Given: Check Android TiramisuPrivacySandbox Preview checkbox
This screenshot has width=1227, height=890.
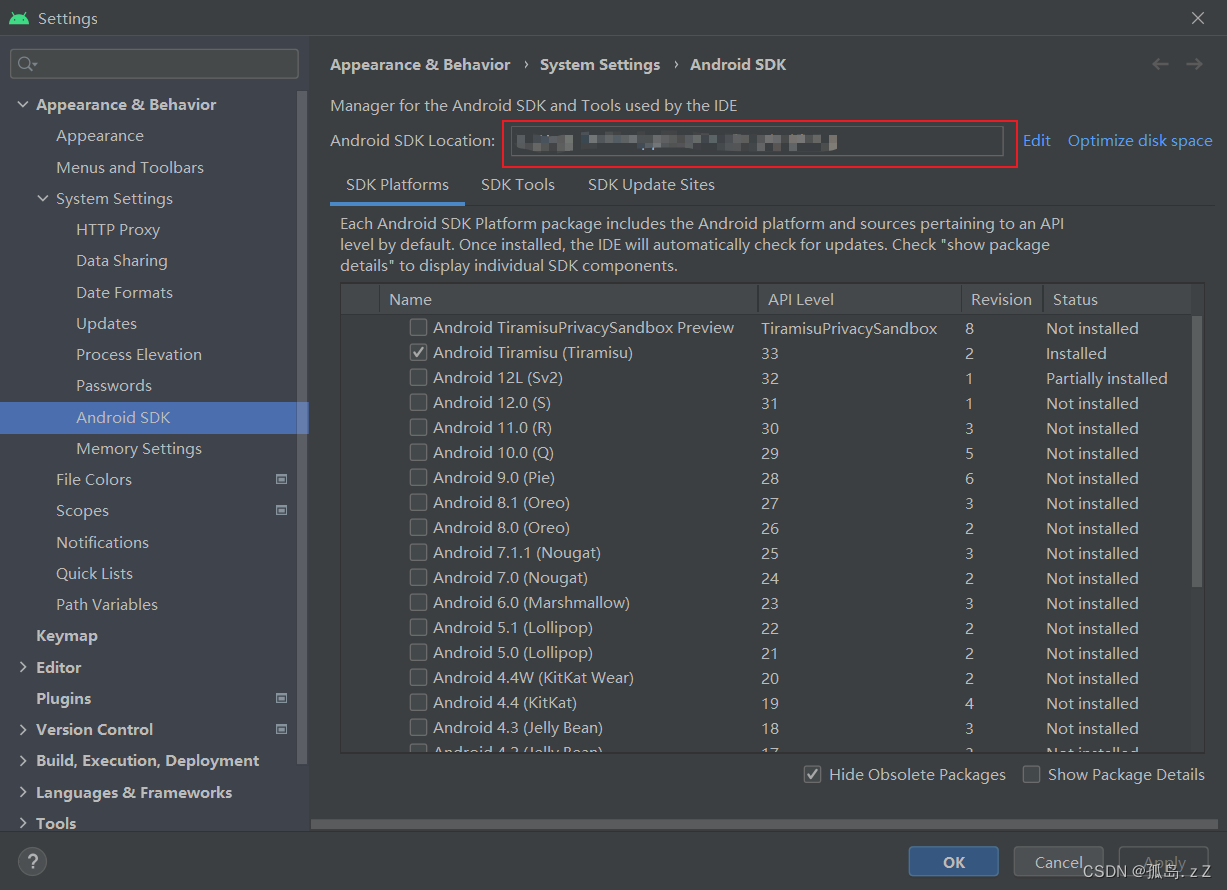Looking at the screenshot, I should [x=418, y=328].
